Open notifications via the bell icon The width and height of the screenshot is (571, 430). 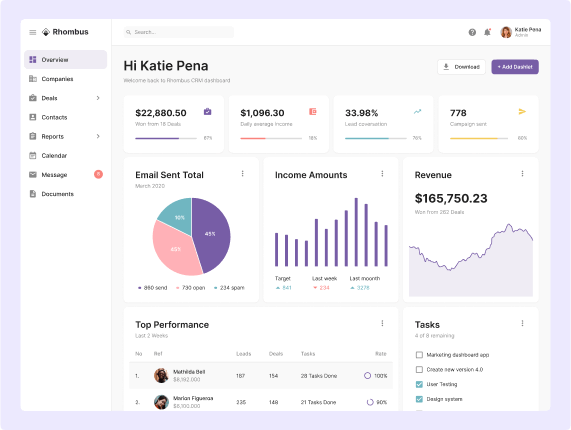tap(487, 32)
